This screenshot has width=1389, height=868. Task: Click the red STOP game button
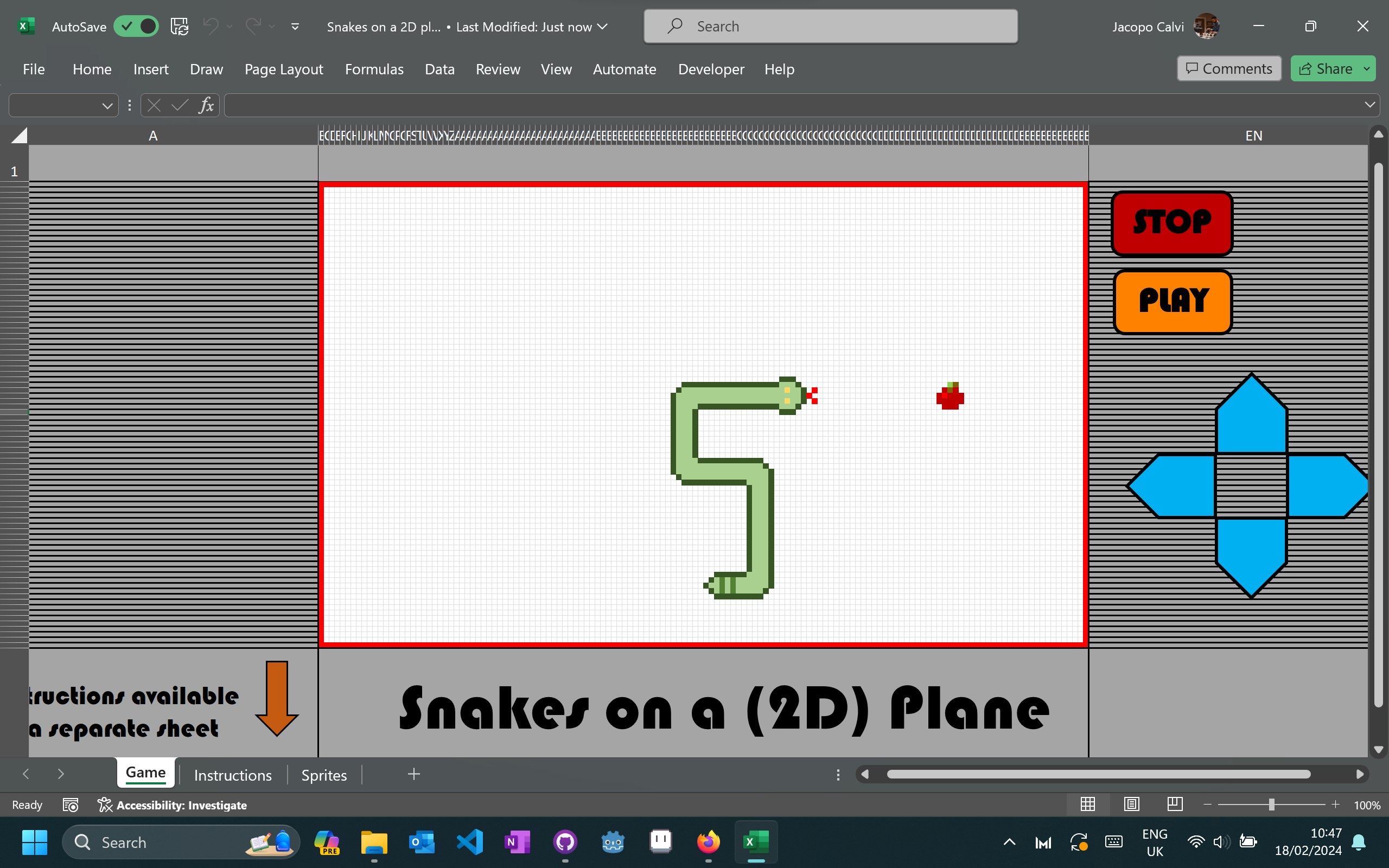pos(1171,223)
